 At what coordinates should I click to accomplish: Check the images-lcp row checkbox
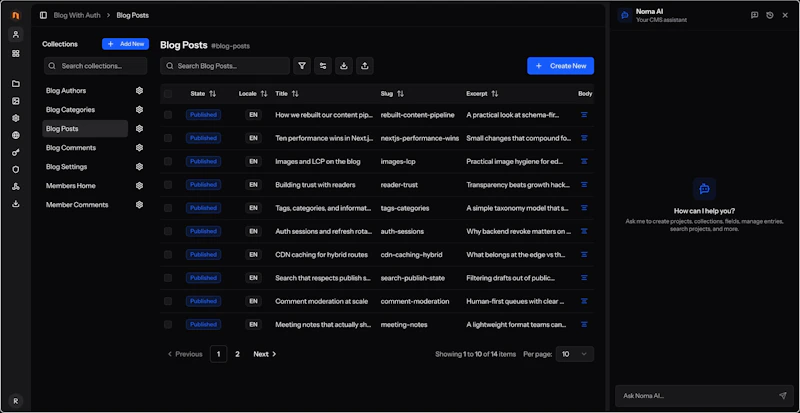click(x=168, y=161)
